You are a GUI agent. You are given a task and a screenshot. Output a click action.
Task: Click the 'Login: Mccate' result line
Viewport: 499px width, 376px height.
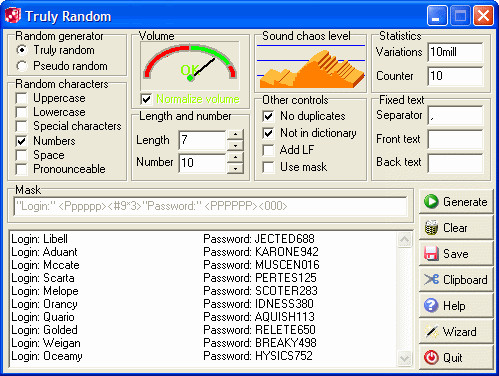[x=45, y=265]
